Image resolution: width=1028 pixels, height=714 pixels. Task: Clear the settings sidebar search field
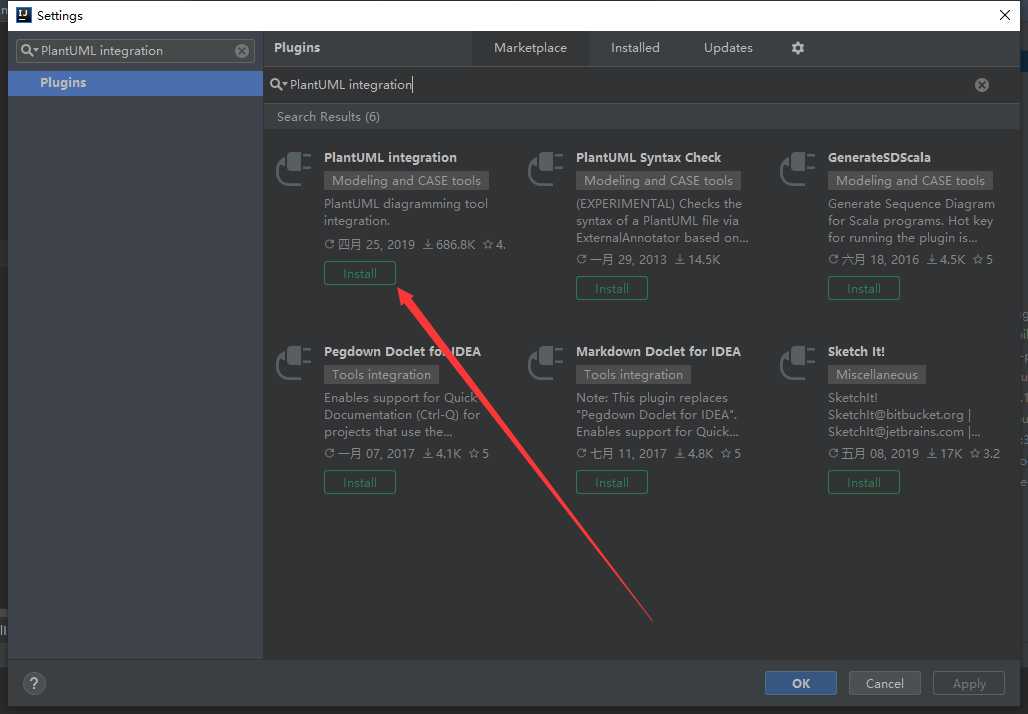242,50
